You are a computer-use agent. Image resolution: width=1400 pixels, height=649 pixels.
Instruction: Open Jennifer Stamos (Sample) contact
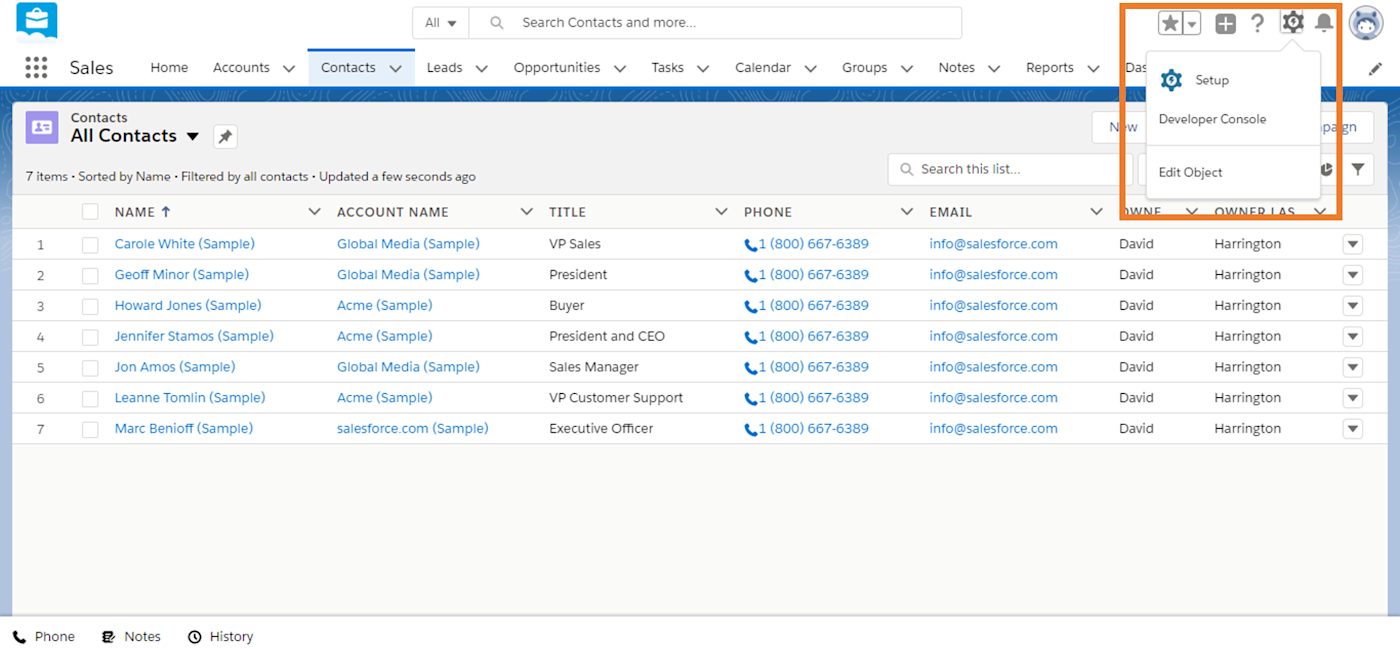pyautogui.click(x=194, y=336)
